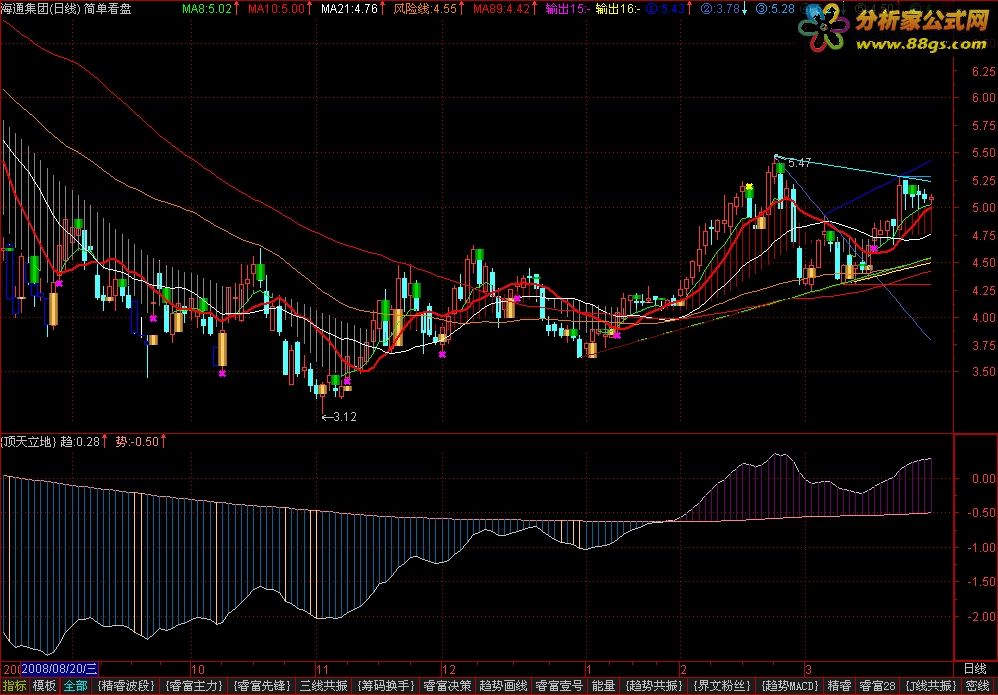998x695 pixels.
Task: Click the 海通集团(日线) 简单看盘 title
Action: click(x=66, y=9)
